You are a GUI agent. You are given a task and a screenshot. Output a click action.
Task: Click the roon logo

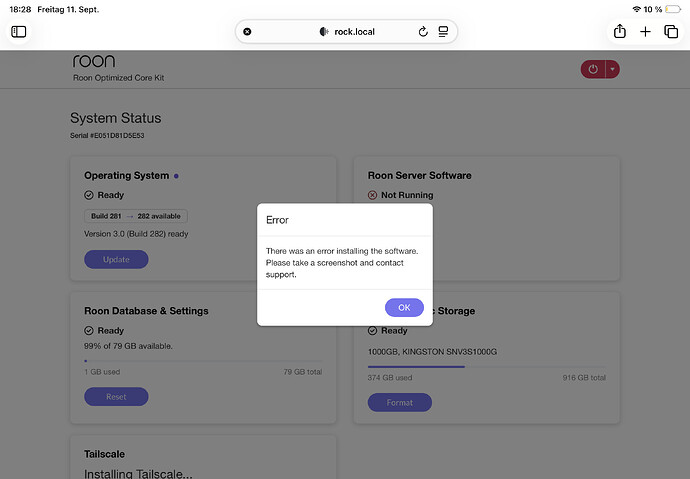coord(94,61)
